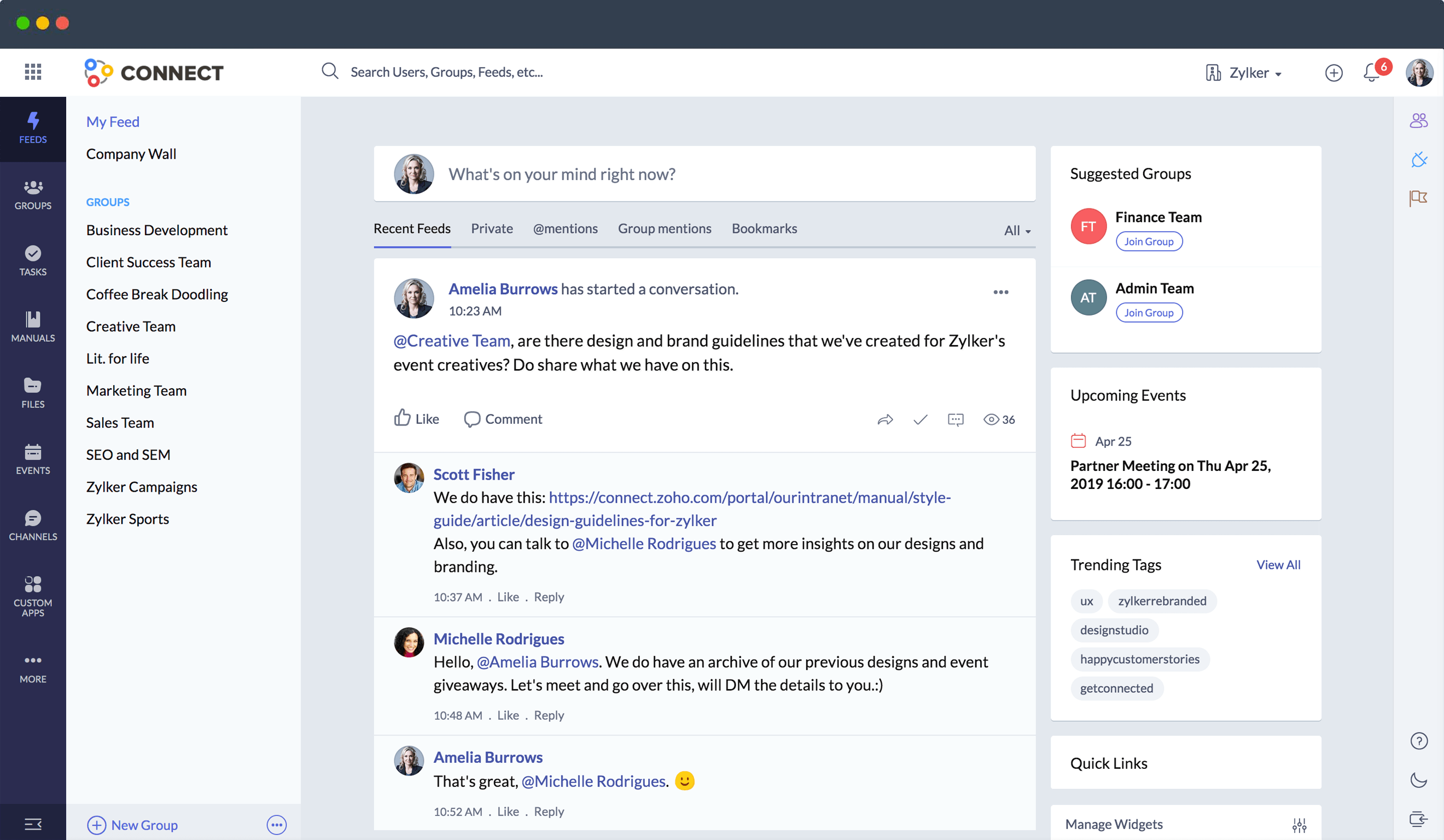Switch to the Private tab
The height and width of the screenshot is (840, 1444).
point(492,229)
